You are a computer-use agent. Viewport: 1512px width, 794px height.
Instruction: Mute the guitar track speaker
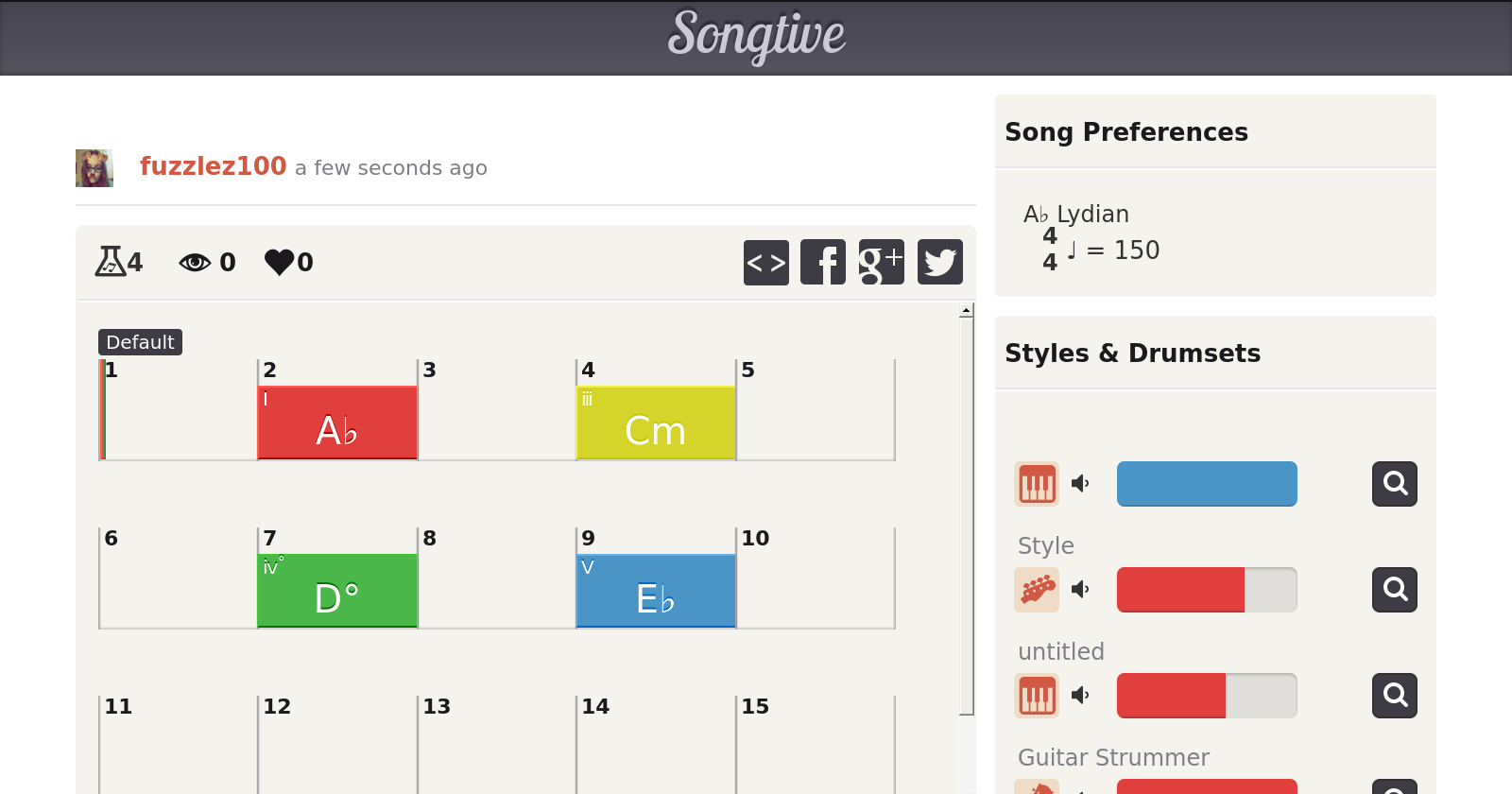(1080, 590)
